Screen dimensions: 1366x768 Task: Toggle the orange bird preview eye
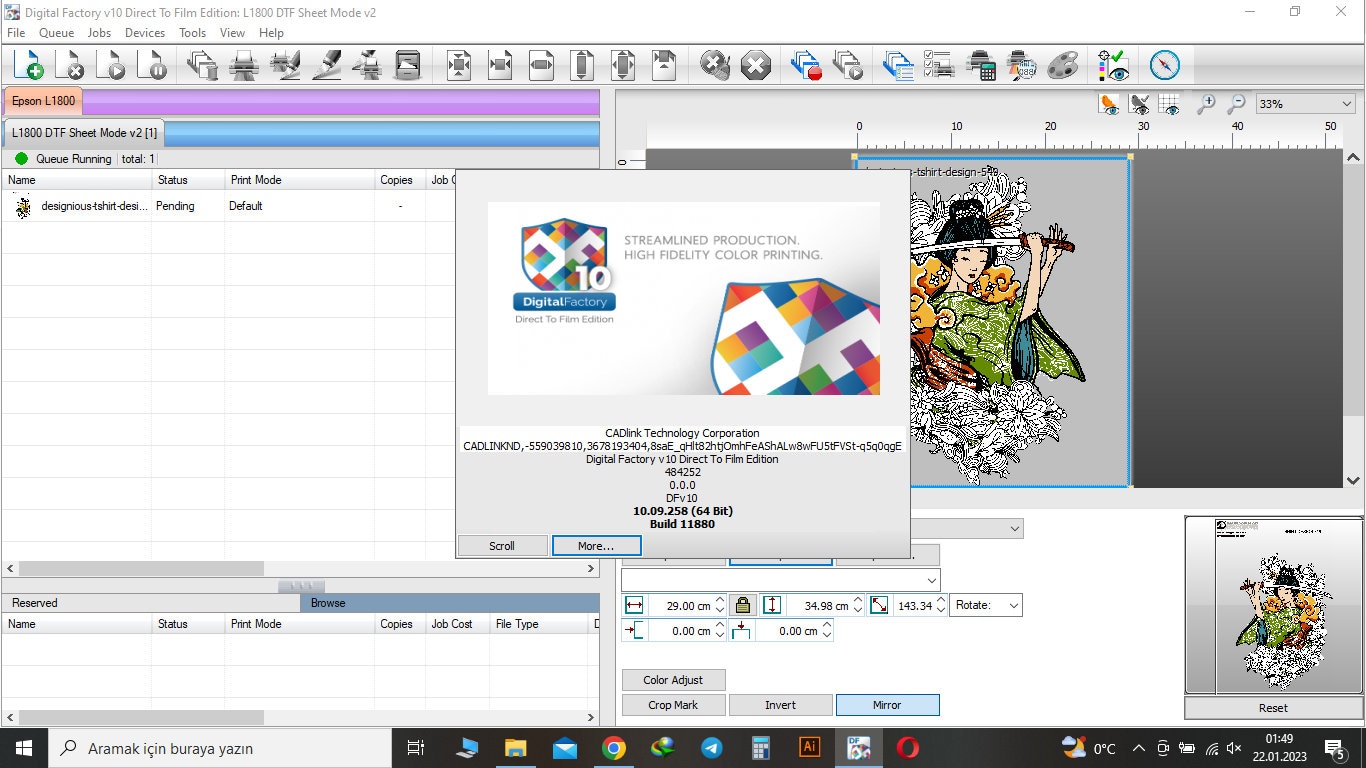point(1110,104)
